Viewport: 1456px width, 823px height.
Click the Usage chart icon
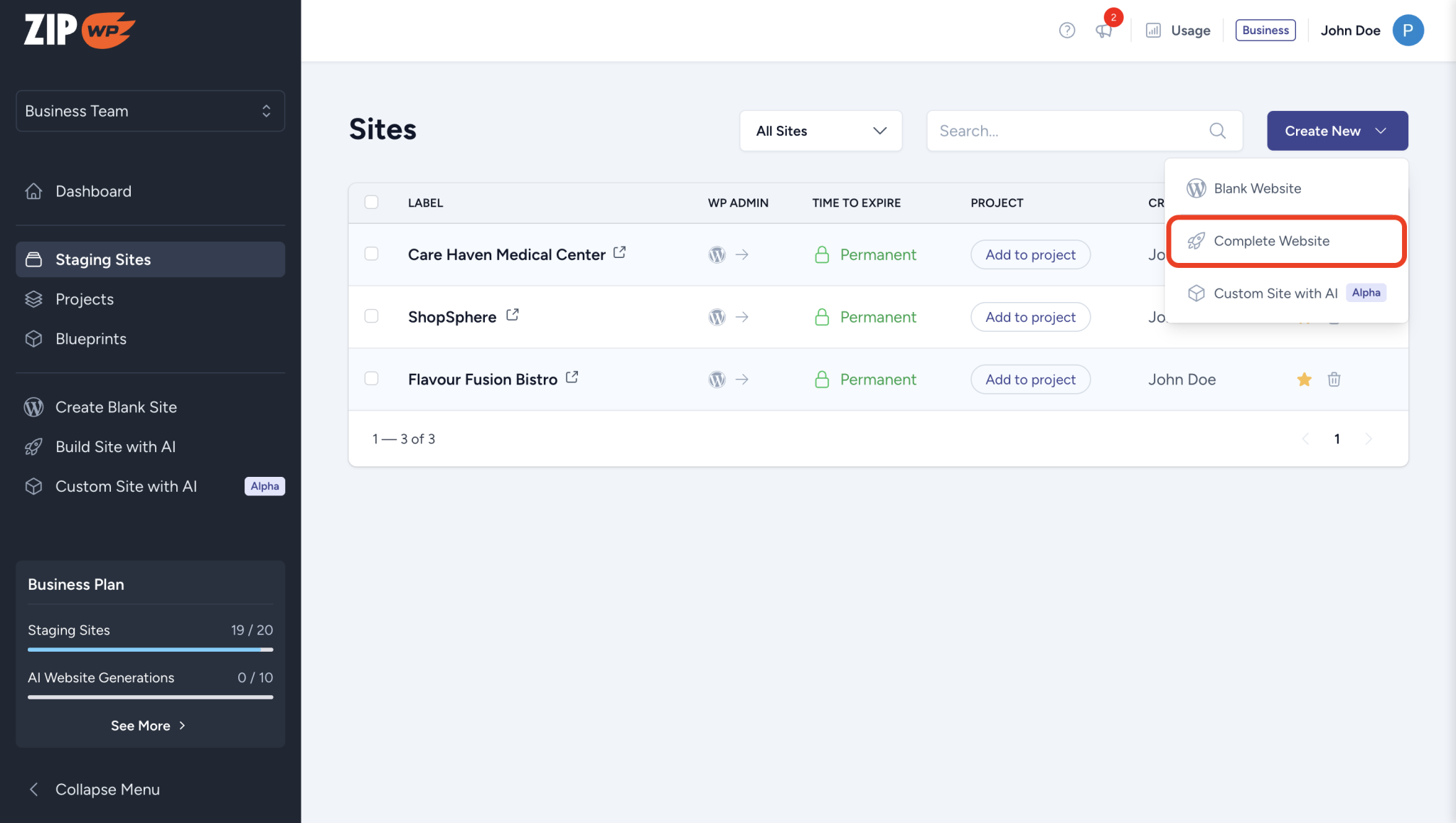[x=1152, y=31]
